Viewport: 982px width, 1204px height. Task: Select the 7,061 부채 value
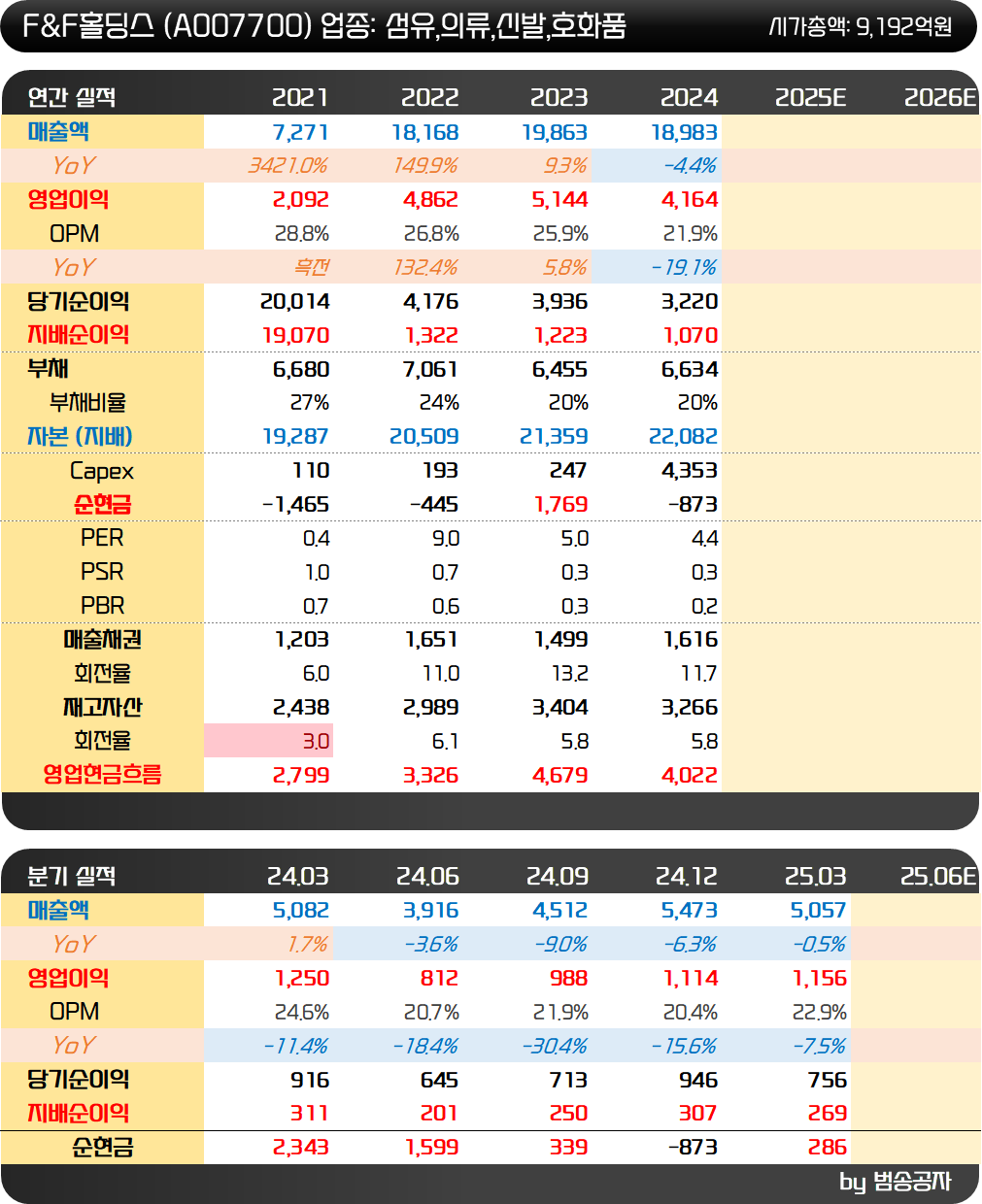coord(430,369)
